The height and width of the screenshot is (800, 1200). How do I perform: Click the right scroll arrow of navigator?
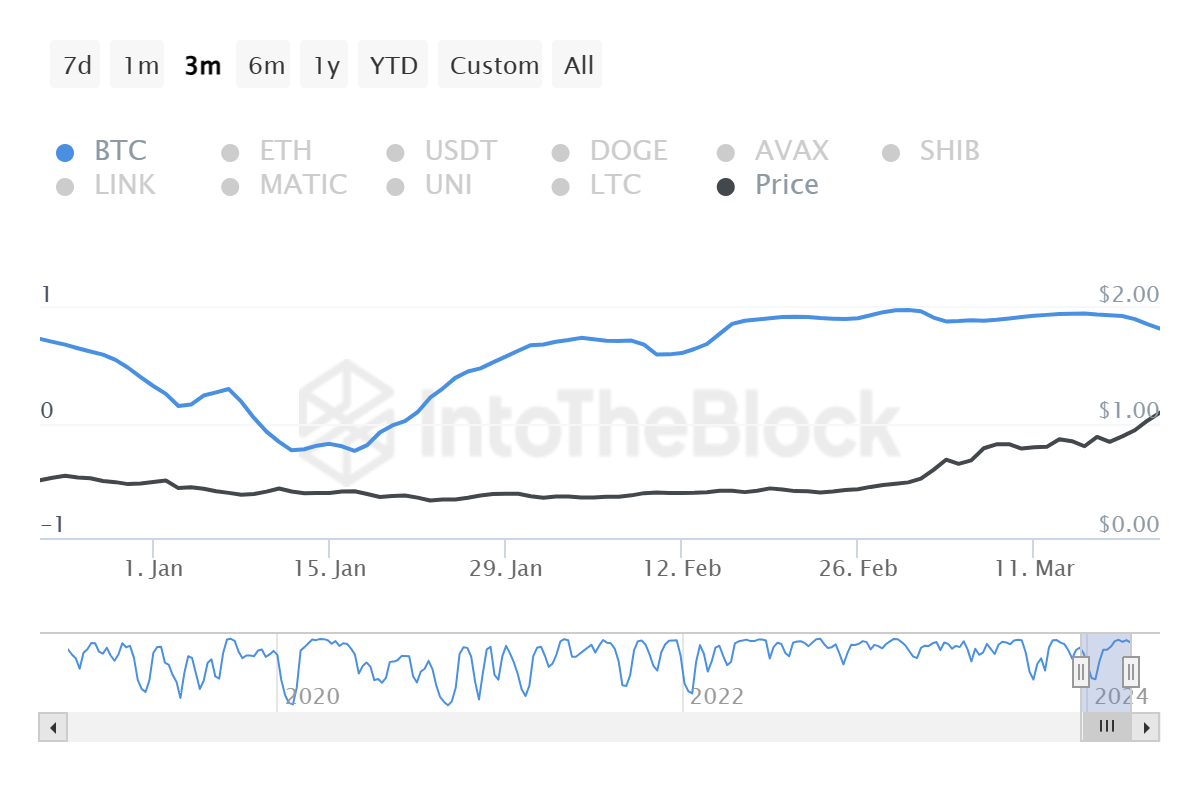1146,727
